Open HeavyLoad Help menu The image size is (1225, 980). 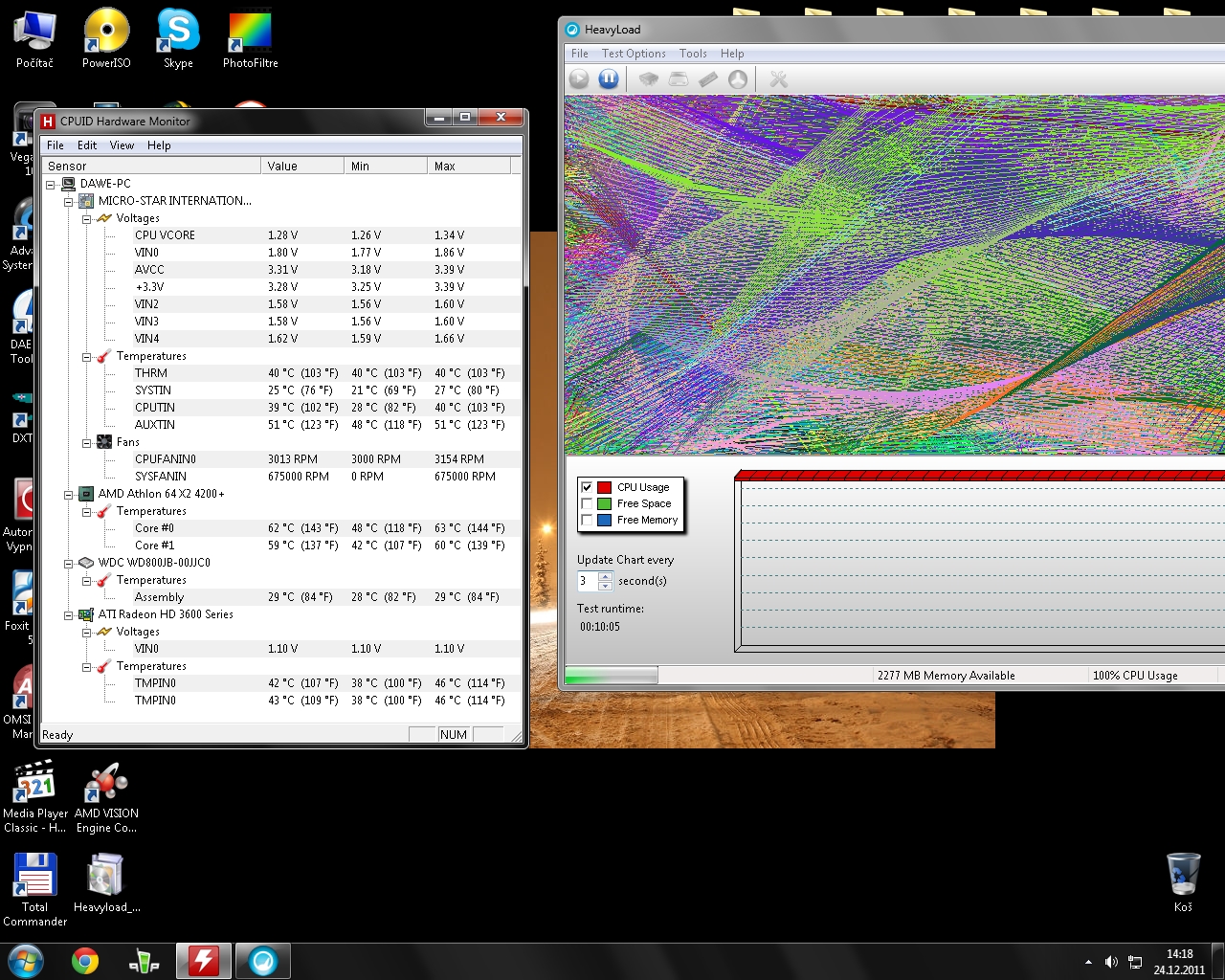[x=732, y=54]
